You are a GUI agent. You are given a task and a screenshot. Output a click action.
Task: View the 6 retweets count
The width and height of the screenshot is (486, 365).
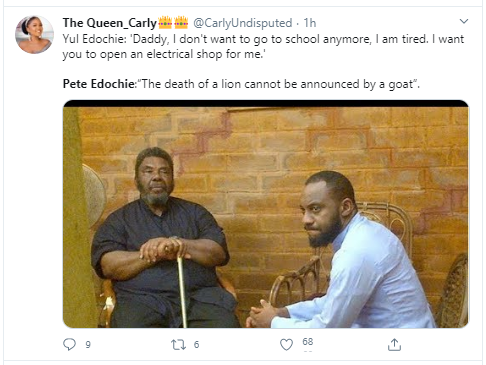point(196,345)
